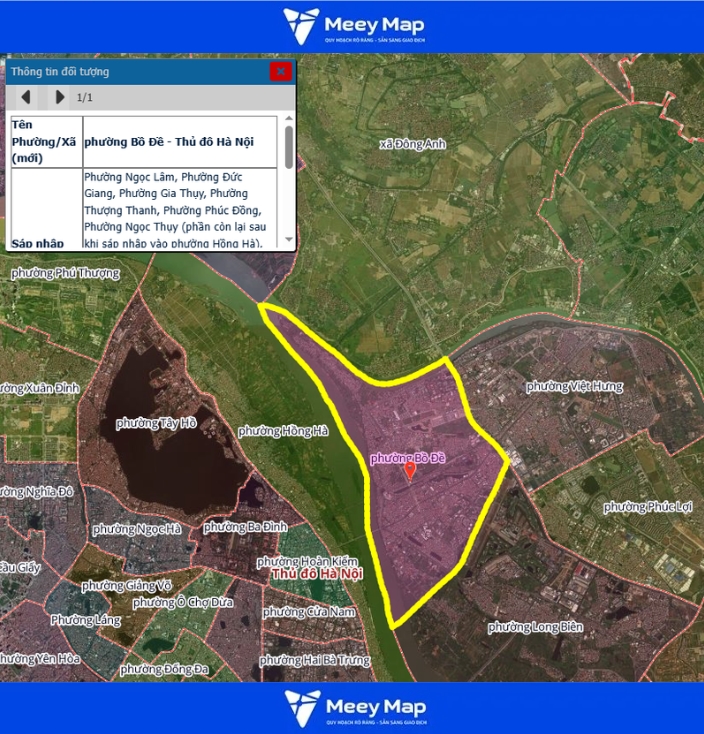Image resolution: width=704 pixels, height=734 pixels.
Task: Click the Thủ đô Hà Nội label
Action: (x=316, y=575)
